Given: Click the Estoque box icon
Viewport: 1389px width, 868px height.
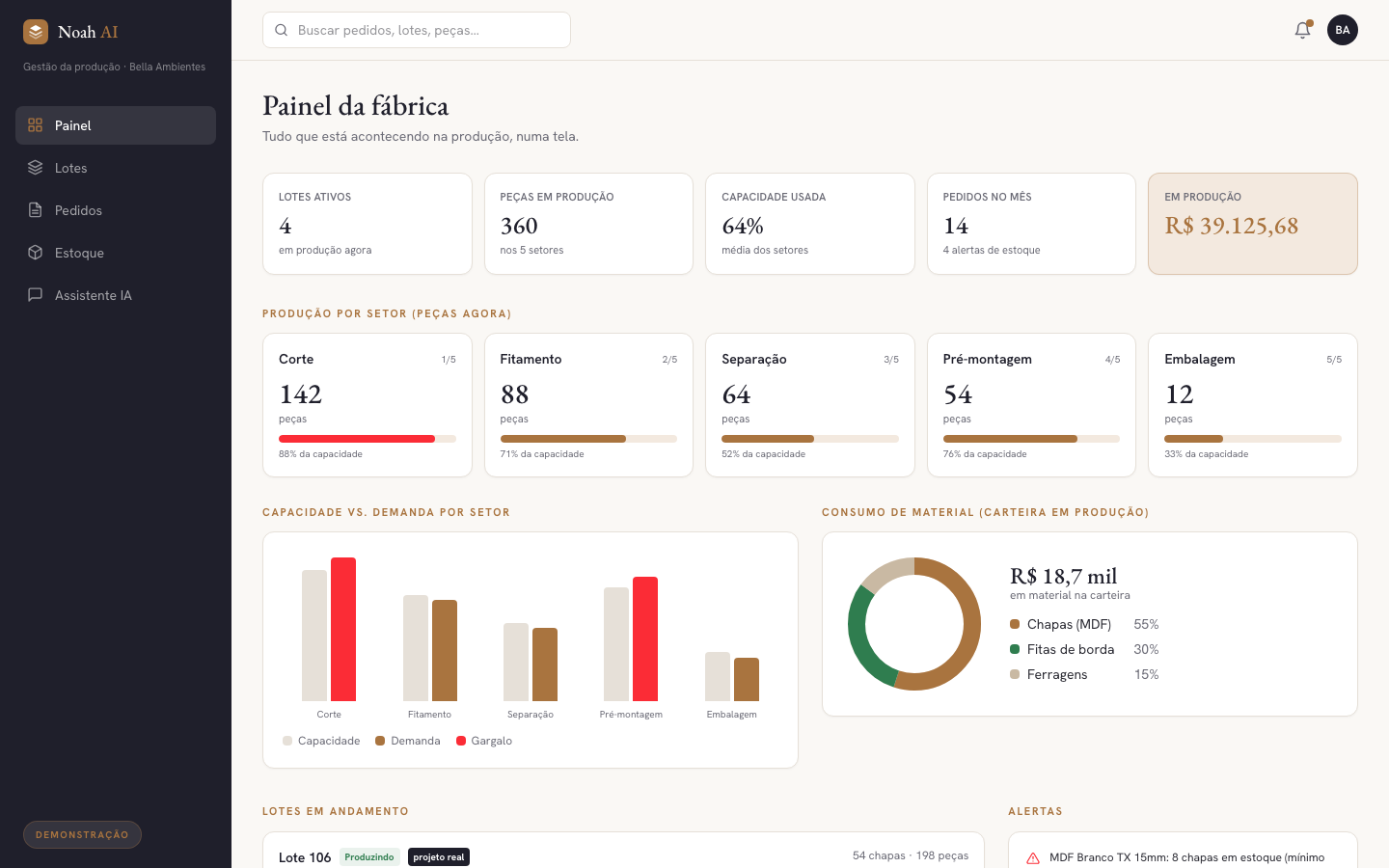Looking at the screenshot, I should (x=36, y=253).
